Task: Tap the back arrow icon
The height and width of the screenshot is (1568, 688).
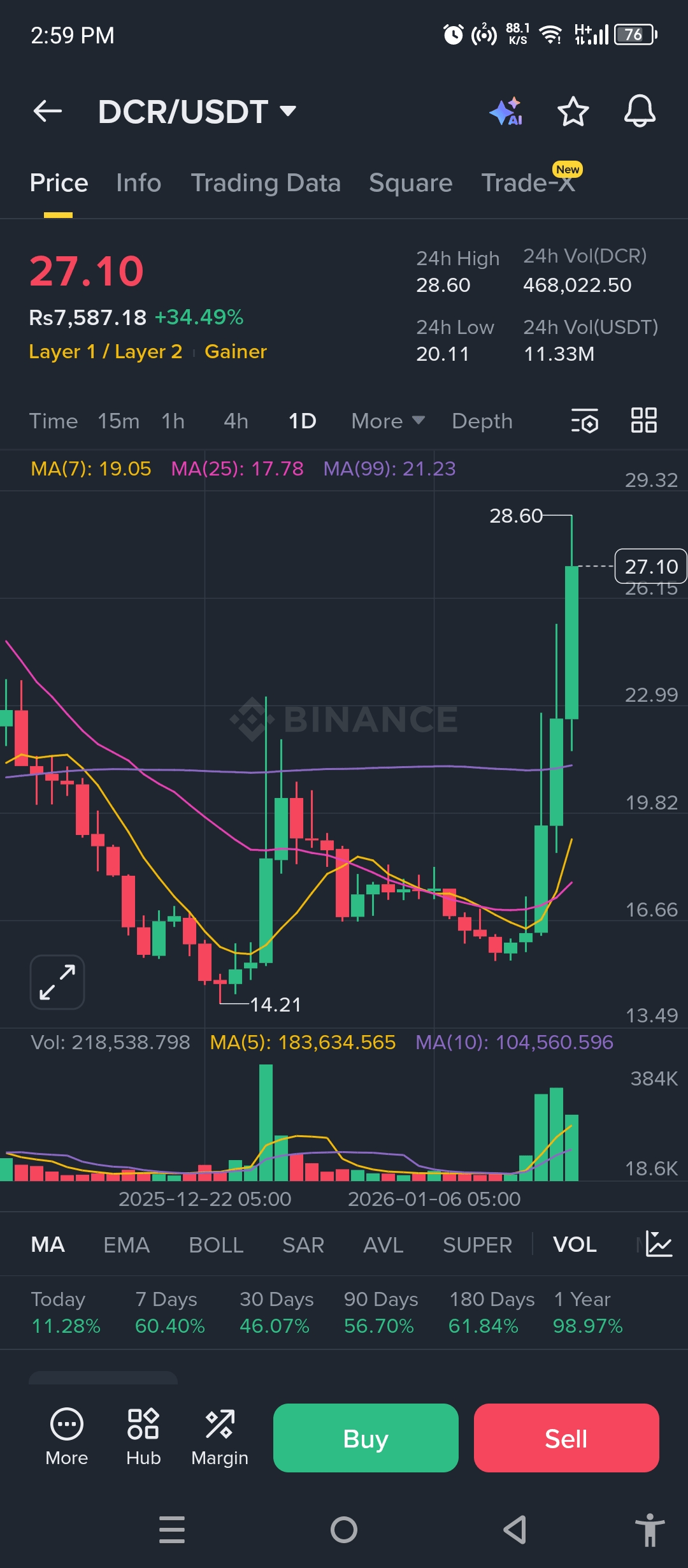Action: point(48,112)
